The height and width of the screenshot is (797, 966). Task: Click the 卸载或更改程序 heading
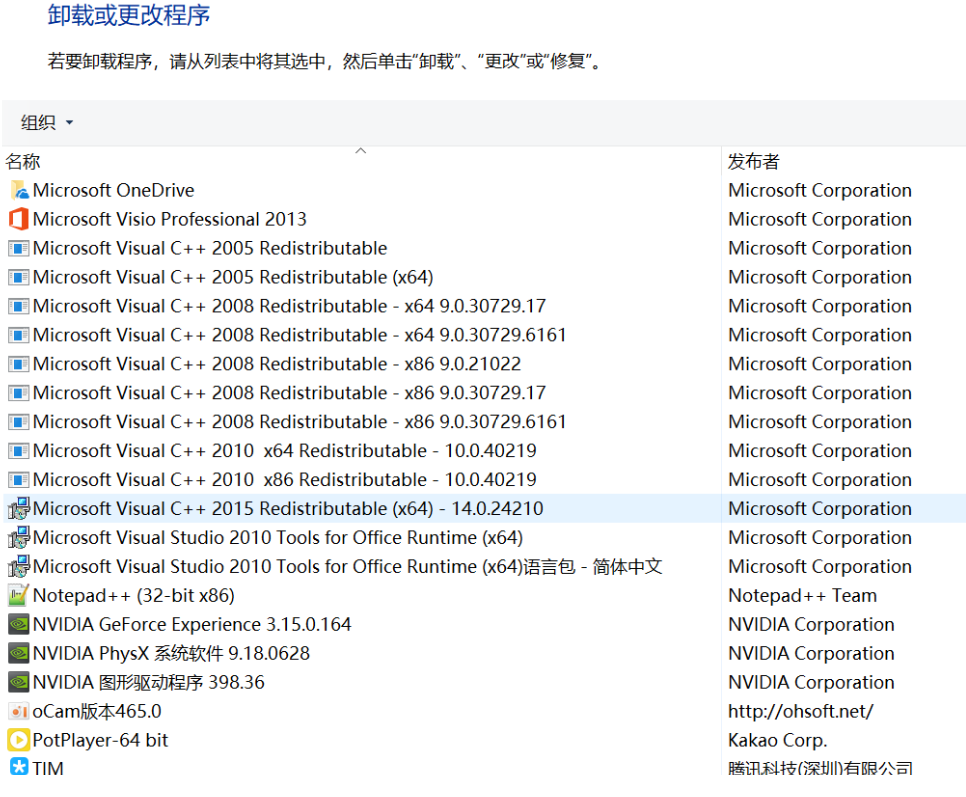pos(129,15)
